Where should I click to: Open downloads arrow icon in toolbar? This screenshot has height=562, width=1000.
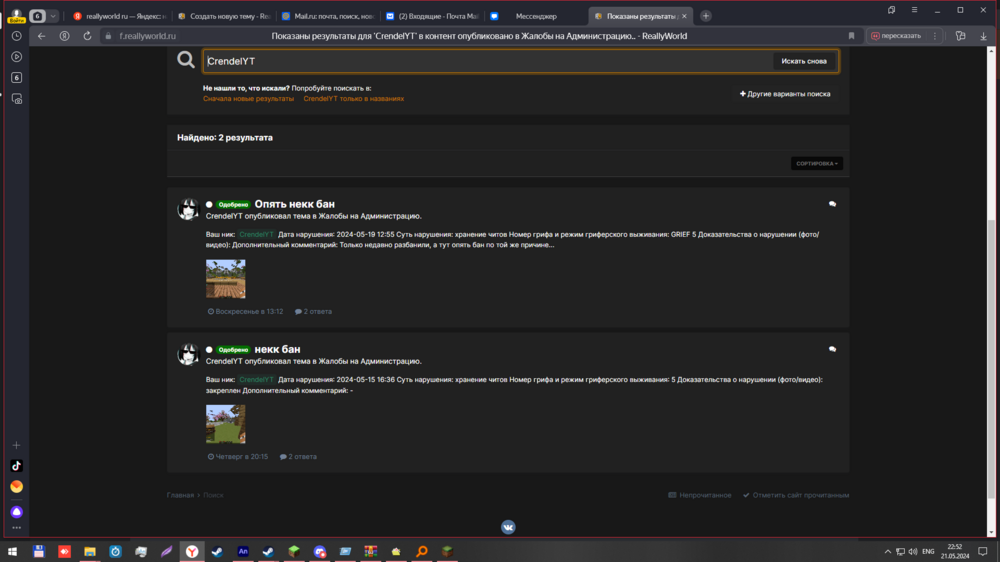(983, 36)
